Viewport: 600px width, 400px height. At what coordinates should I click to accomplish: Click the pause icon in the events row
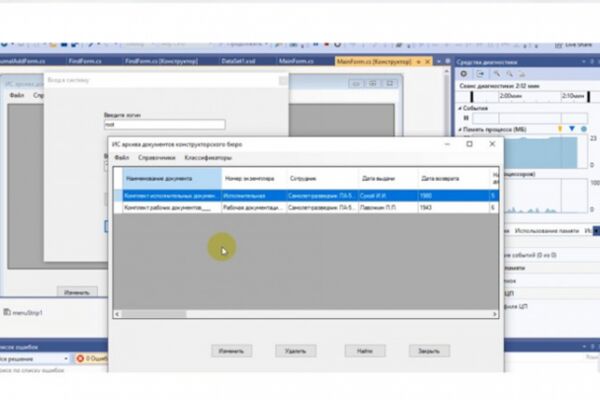coord(466,118)
